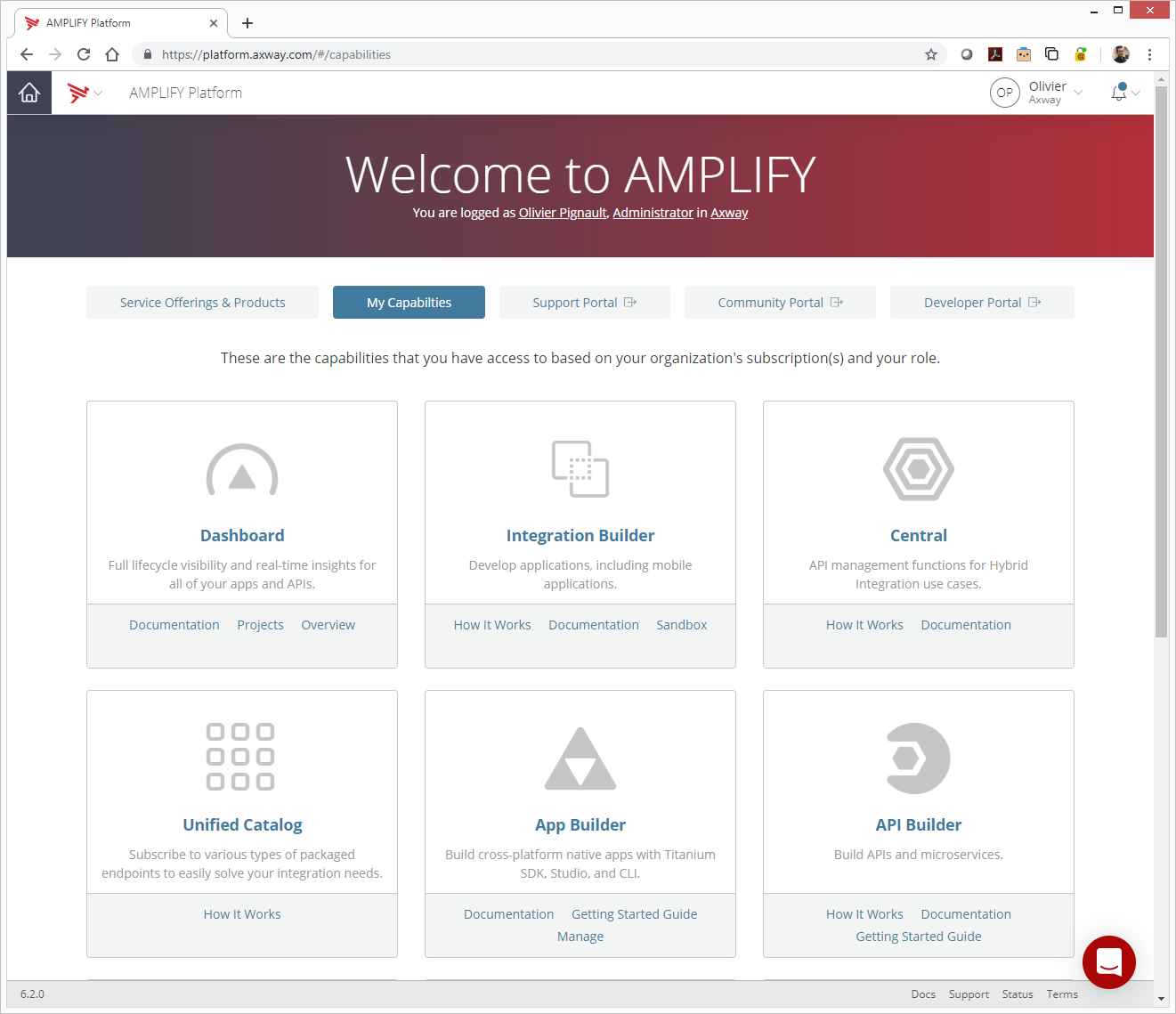Open the Axway logo menu
The width and height of the screenshot is (1176, 1014).
click(85, 93)
